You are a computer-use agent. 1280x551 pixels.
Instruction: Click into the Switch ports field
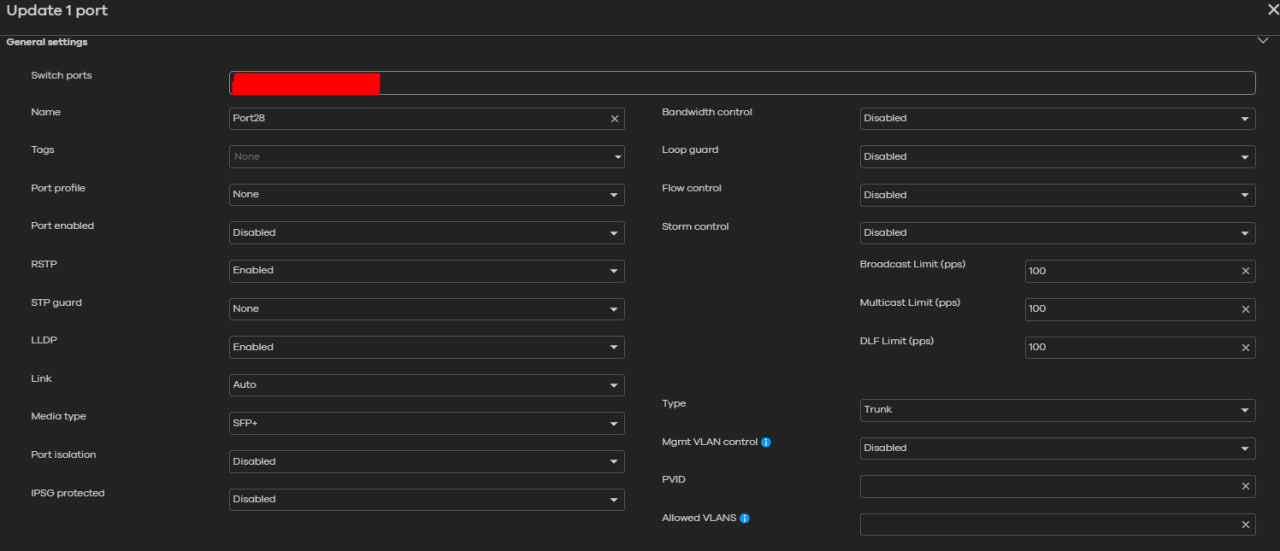coord(742,83)
